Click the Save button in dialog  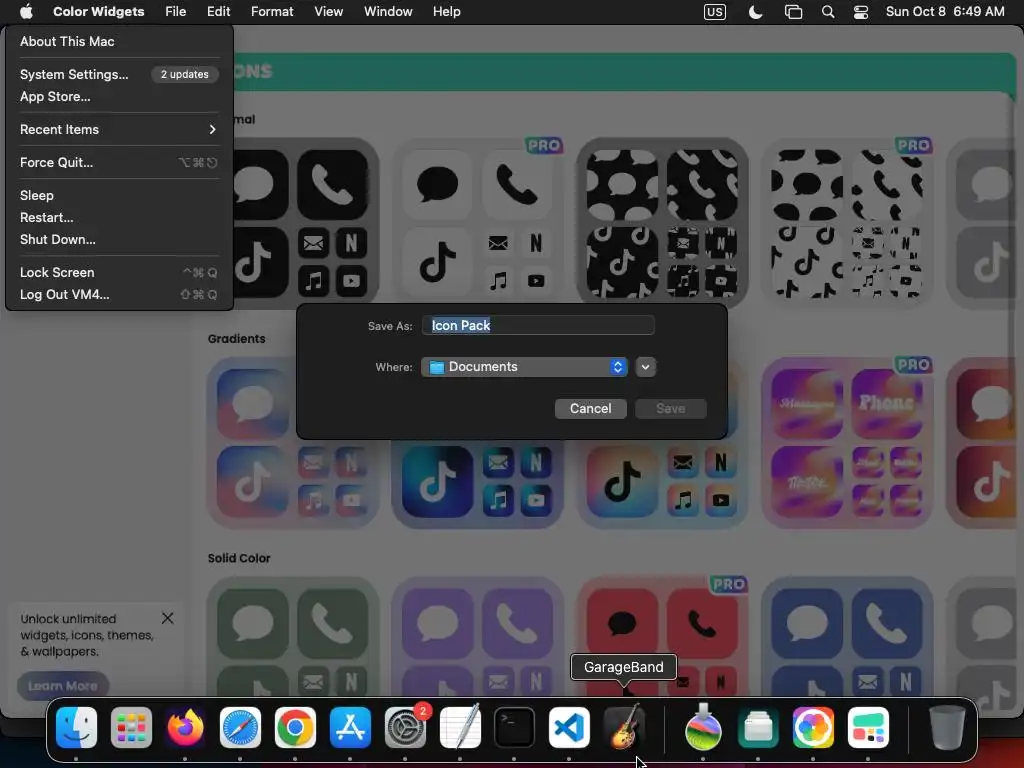tap(671, 409)
